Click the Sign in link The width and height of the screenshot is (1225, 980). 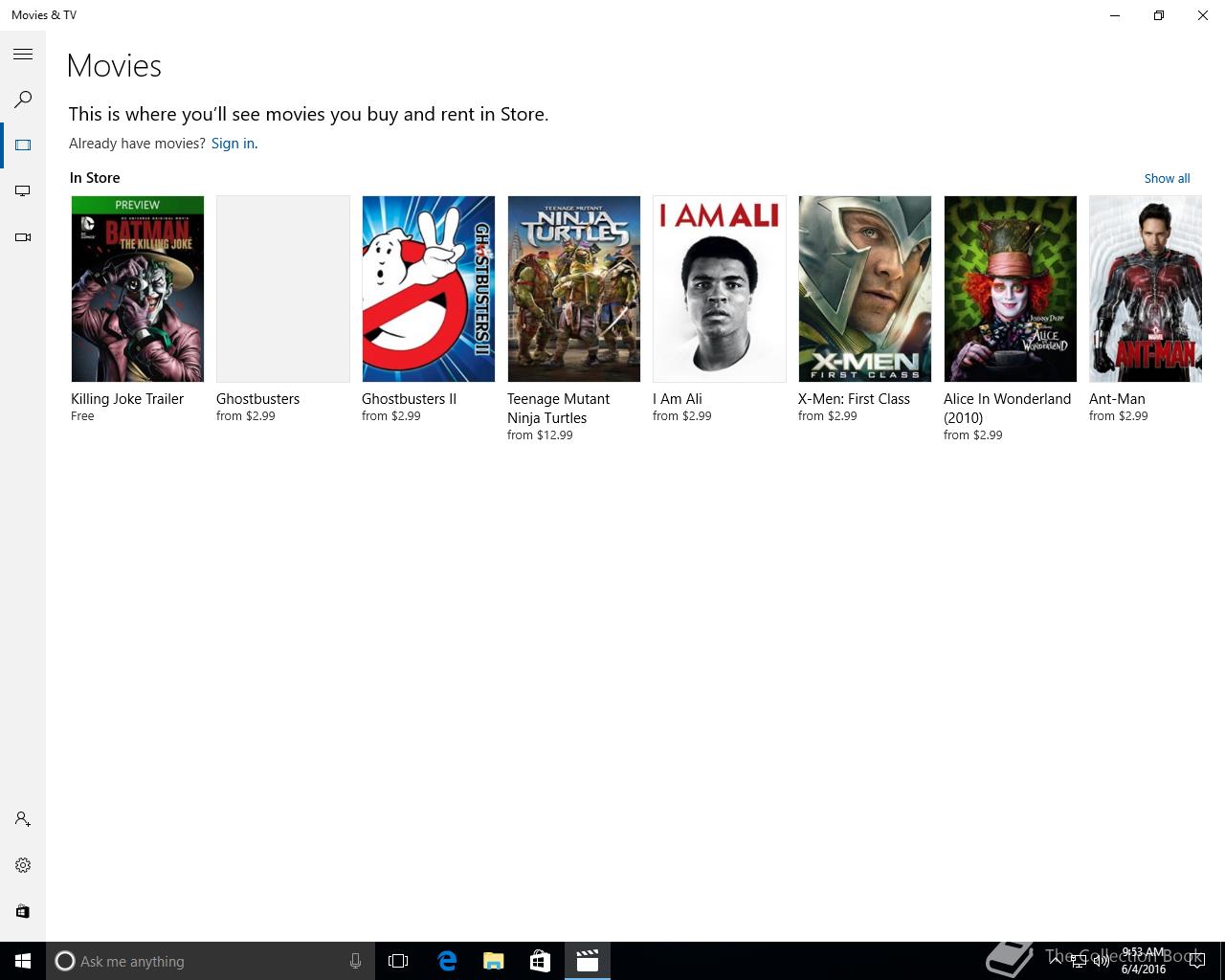coord(233,144)
